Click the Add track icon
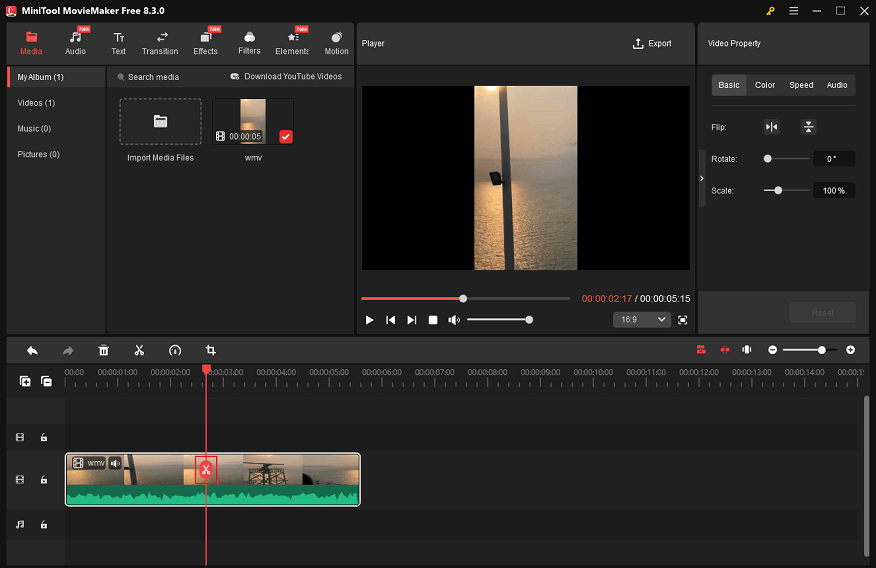Viewport: 876px width, 568px height. [x=25, y=381]
